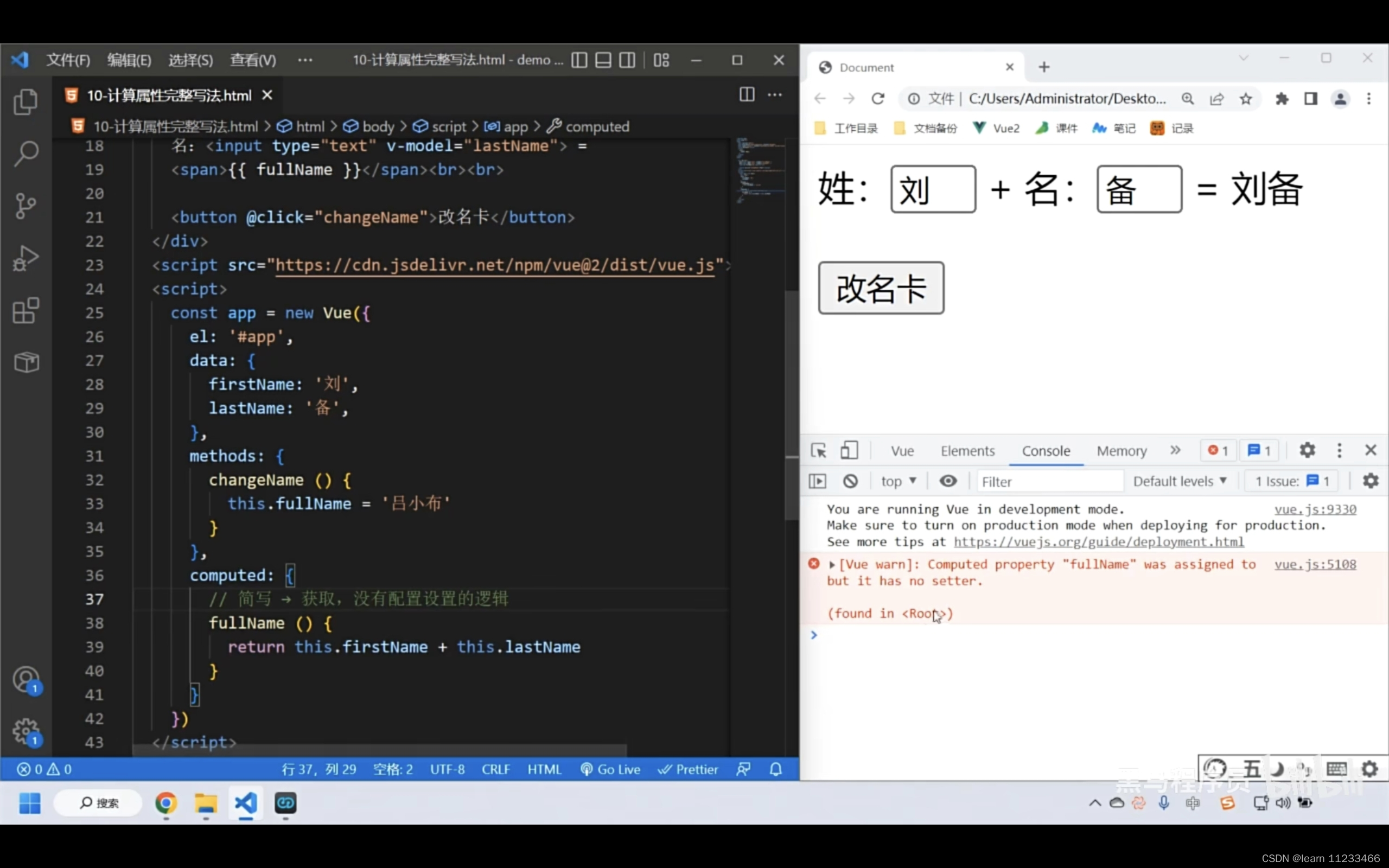Toggle the device toolbar in DevTools
The image size is (1389, 868).
click(x=849, y=451)
